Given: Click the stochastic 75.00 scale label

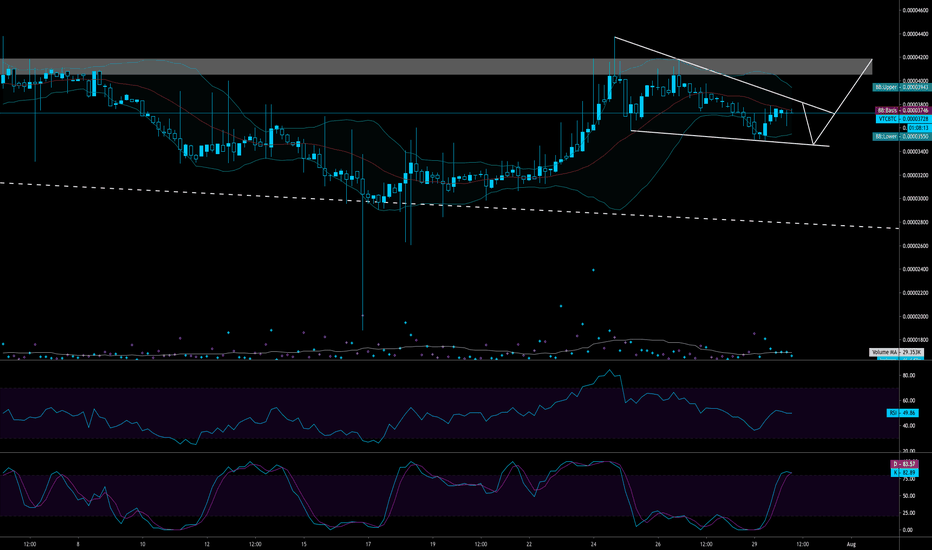Looking at the screenshot, I should pos(909,479).
